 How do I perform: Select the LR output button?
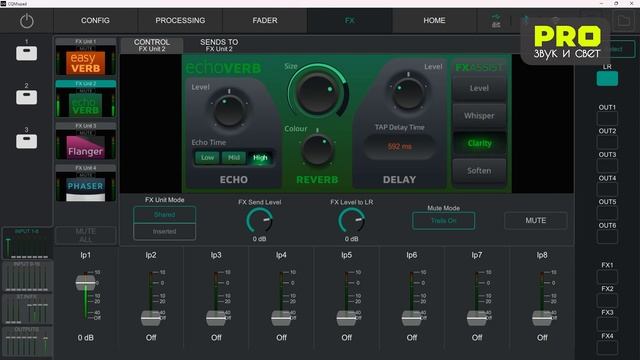click(607, 78)
